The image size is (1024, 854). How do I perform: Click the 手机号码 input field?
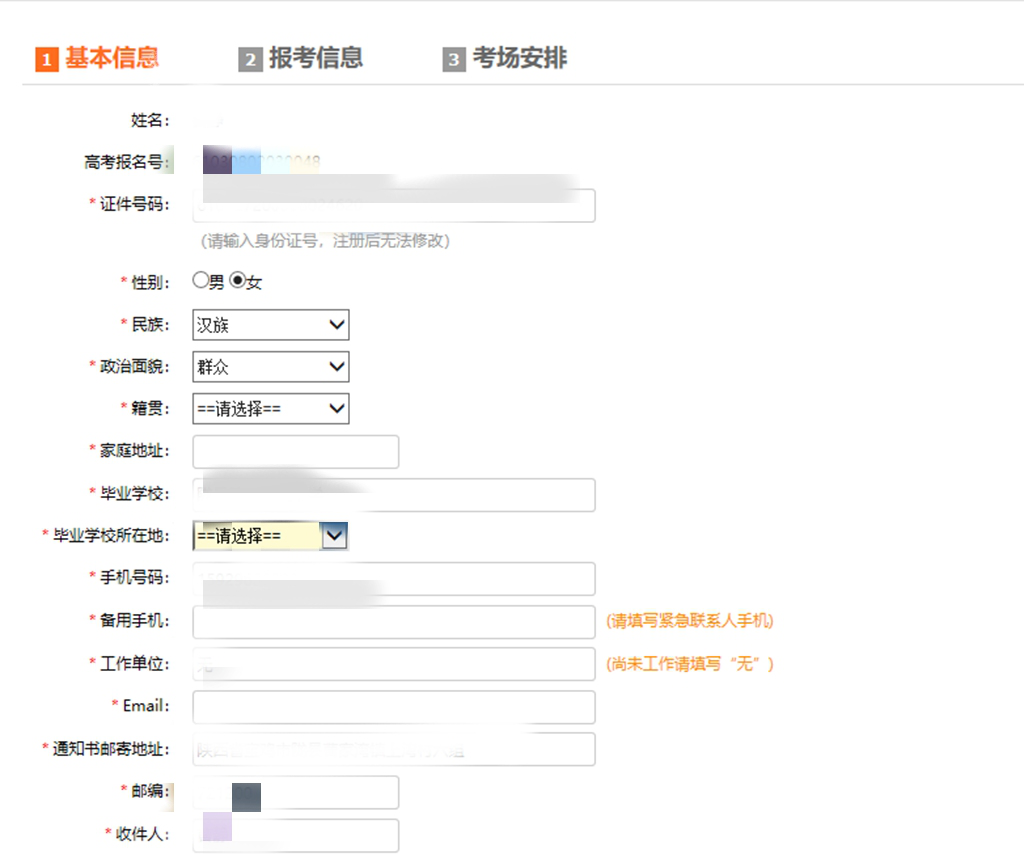(x=394, y=579)
